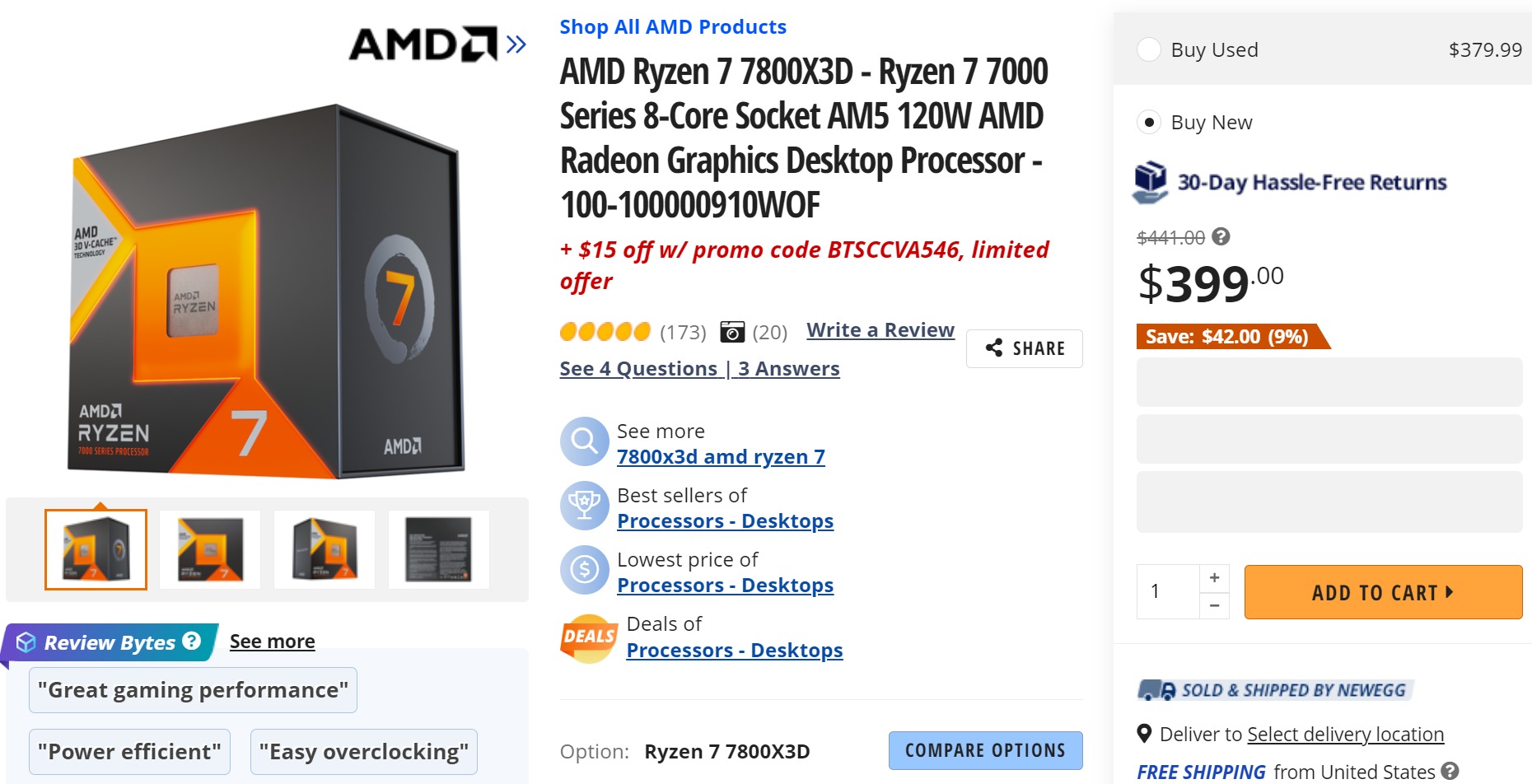Click the orange Deals badge icon
The height and width of the screenshot is (784, 1532).
(x=588, y=637)
